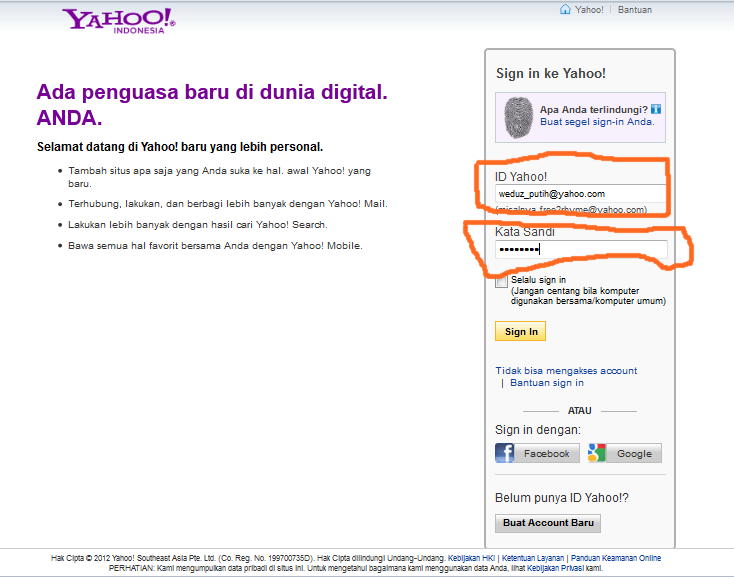Open Kebijakan HKI footer link
This screenshot has width=734, height=577.
(471, 558)
